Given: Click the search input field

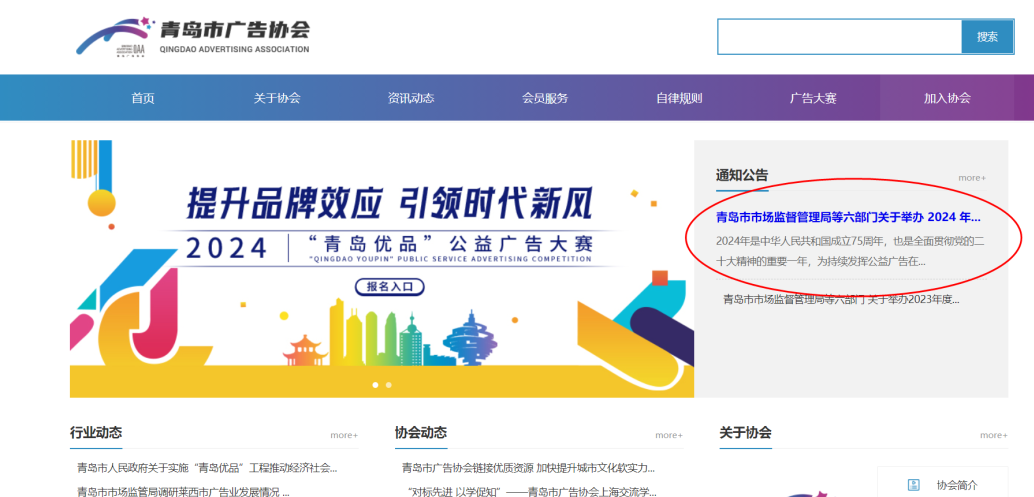Looking at the screenshot, I should [839, 36].
